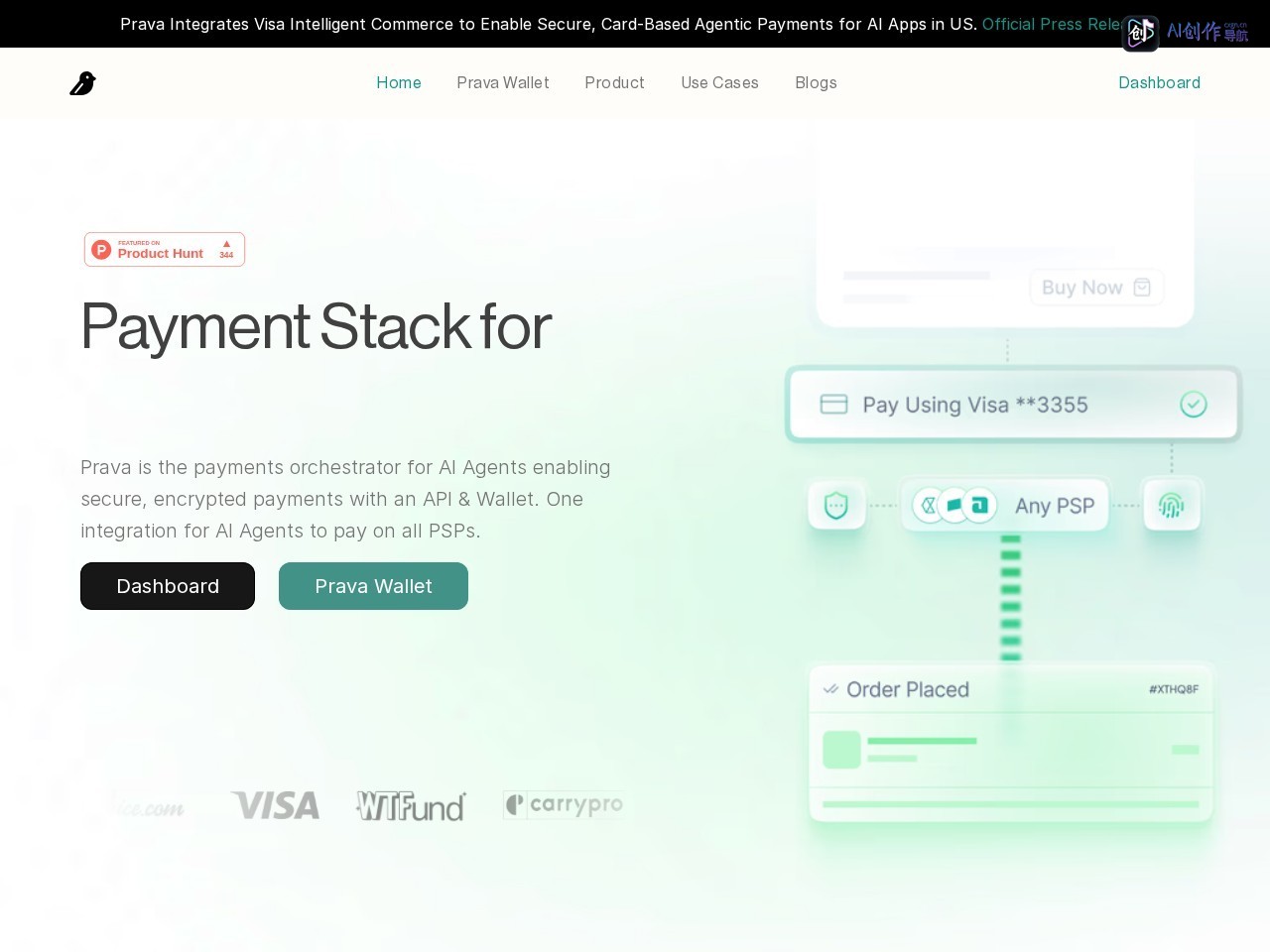Click the credit card icon by Pay Using Visa
This screenshot has width=1270, height=952.
tap(833, 405)
